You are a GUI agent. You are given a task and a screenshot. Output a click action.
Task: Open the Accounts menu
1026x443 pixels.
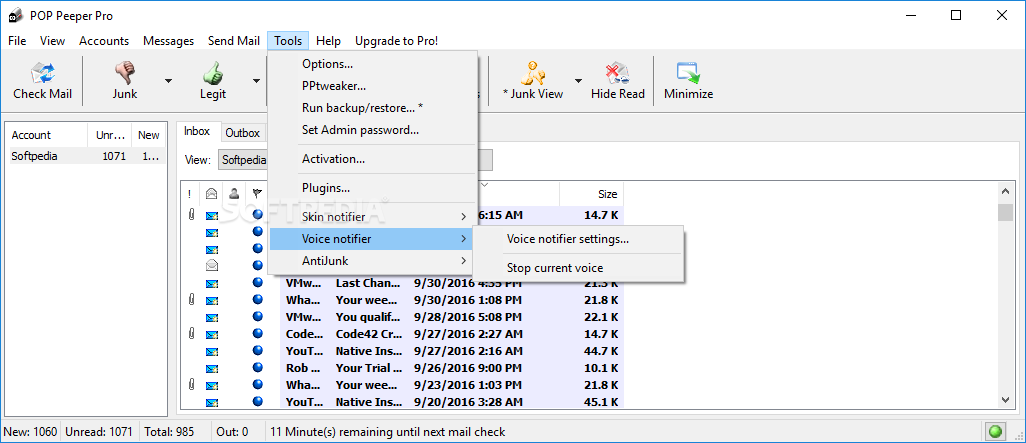104,41
